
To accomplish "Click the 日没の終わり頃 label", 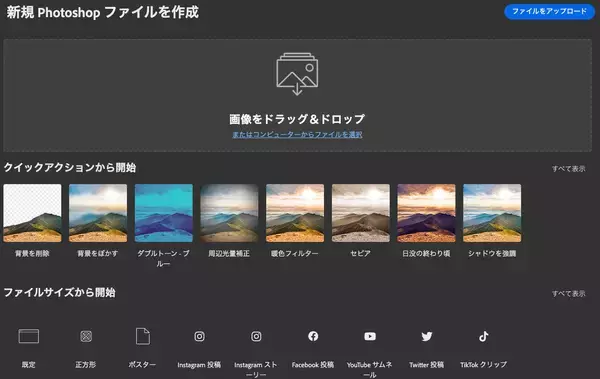I will (x=426, y=253).
